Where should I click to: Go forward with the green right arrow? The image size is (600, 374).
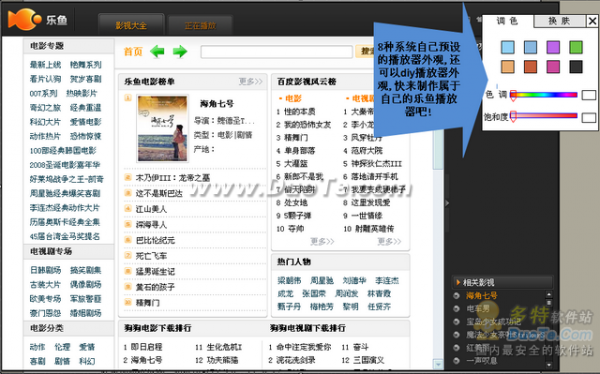180,51
